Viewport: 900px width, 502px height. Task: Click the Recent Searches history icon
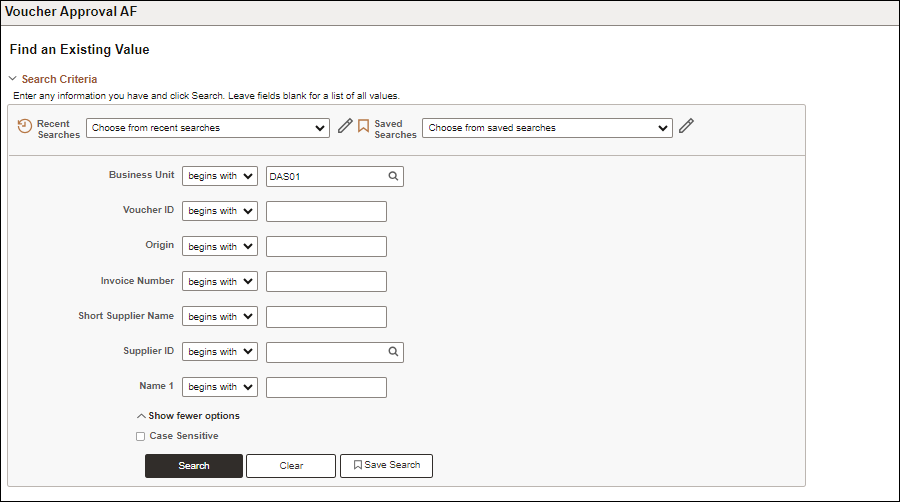pyautogui.click(x=25, y=126)
